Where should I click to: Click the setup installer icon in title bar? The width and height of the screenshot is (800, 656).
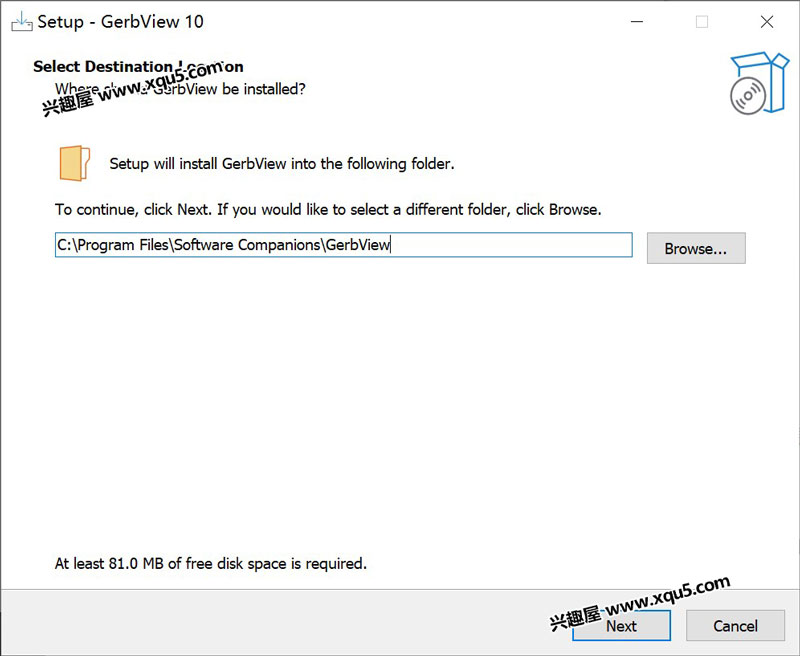pyautogui.click(x=21, y=22)
